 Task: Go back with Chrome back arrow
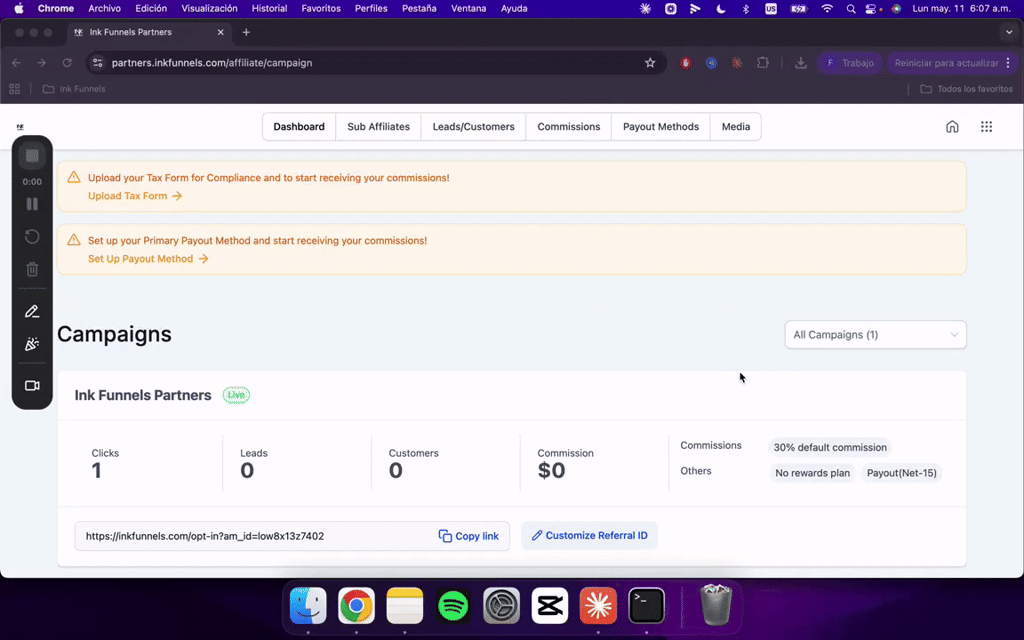click(16, 63)
